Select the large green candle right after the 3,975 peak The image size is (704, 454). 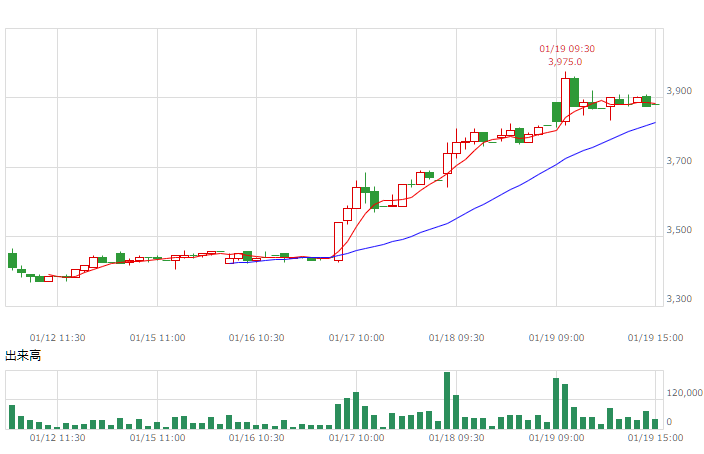tap(574, 93)
